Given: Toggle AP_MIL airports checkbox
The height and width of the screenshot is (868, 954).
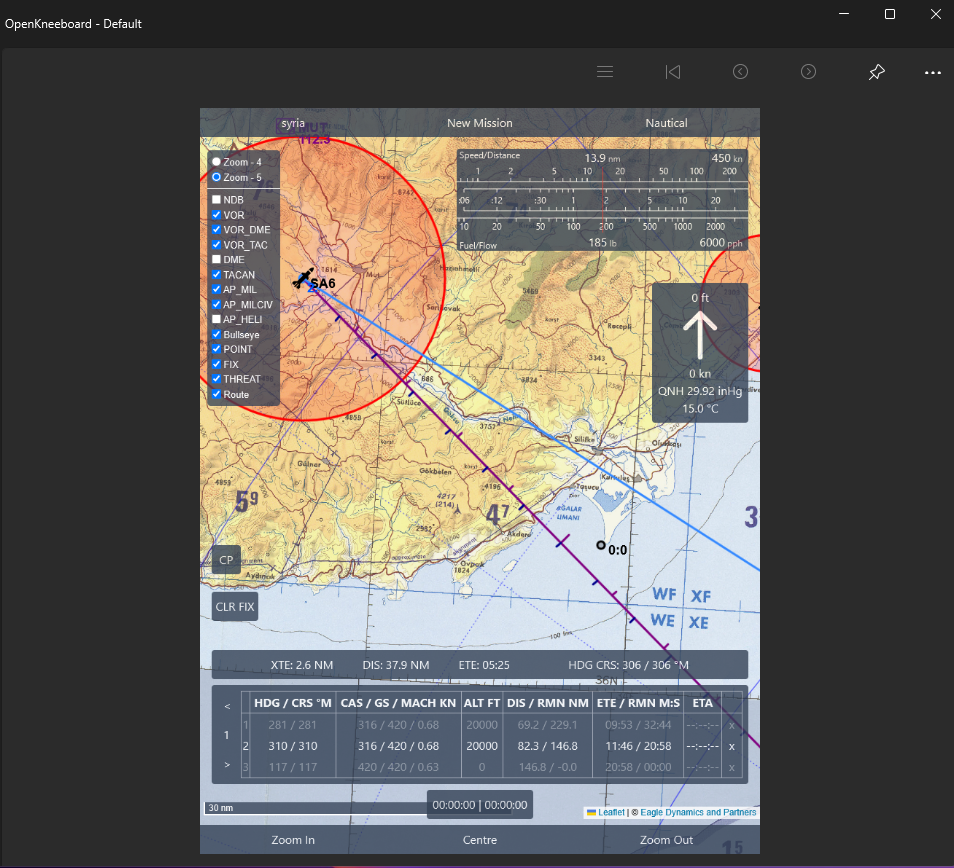Looking at the screenshot, I should click(216, 289).
